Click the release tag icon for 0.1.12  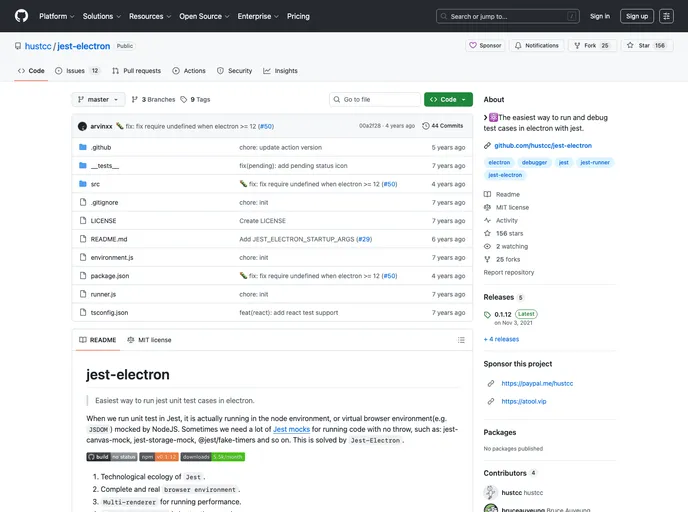point(487,315)
